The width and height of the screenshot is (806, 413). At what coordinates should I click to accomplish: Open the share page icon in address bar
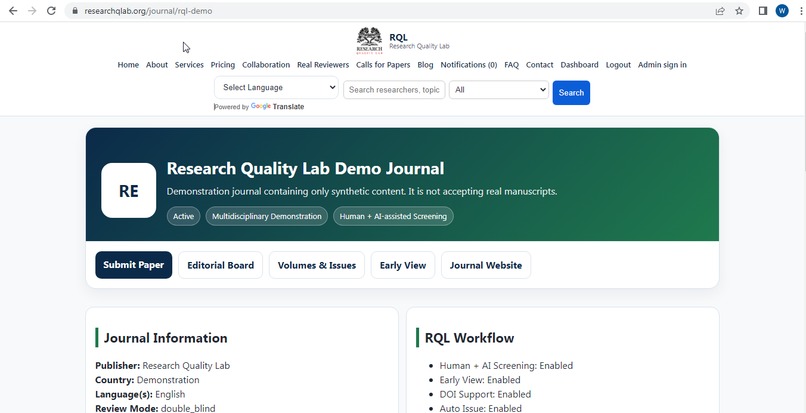click(x=720, y=11)
